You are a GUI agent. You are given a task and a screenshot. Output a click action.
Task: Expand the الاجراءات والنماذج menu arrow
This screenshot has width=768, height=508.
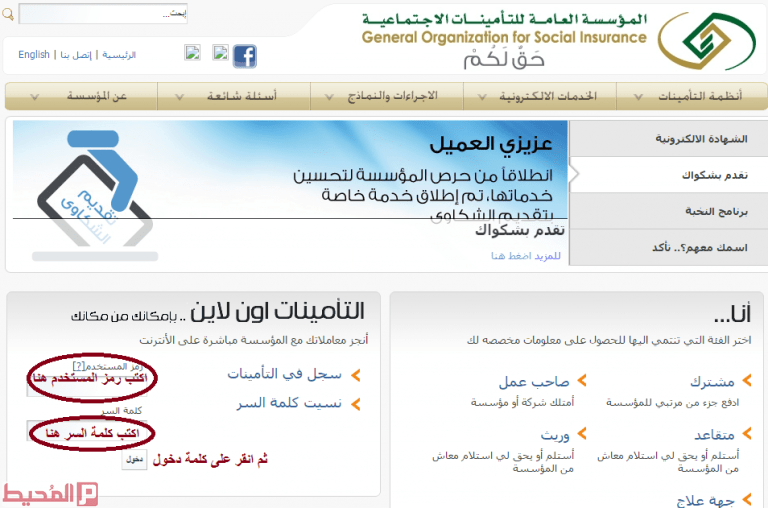pyautogui.click(x=329, y=97)
